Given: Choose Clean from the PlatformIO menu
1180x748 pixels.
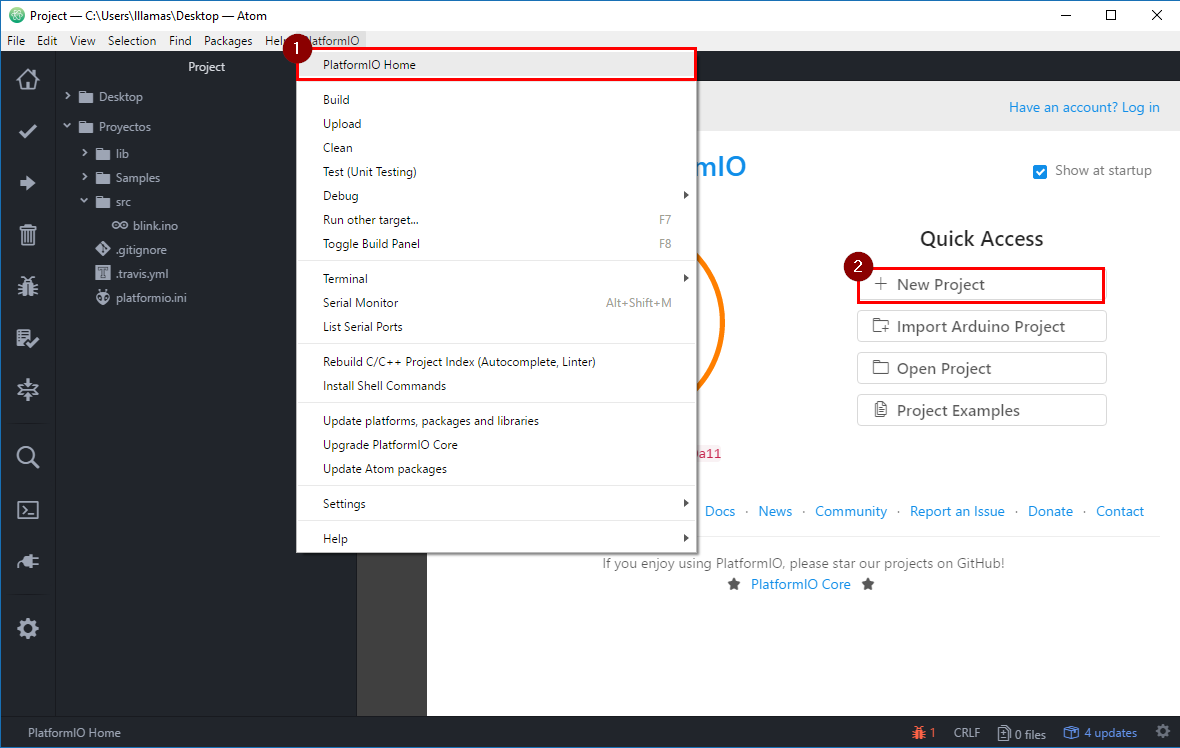Looking at the screenshot, I should (497, 147).
